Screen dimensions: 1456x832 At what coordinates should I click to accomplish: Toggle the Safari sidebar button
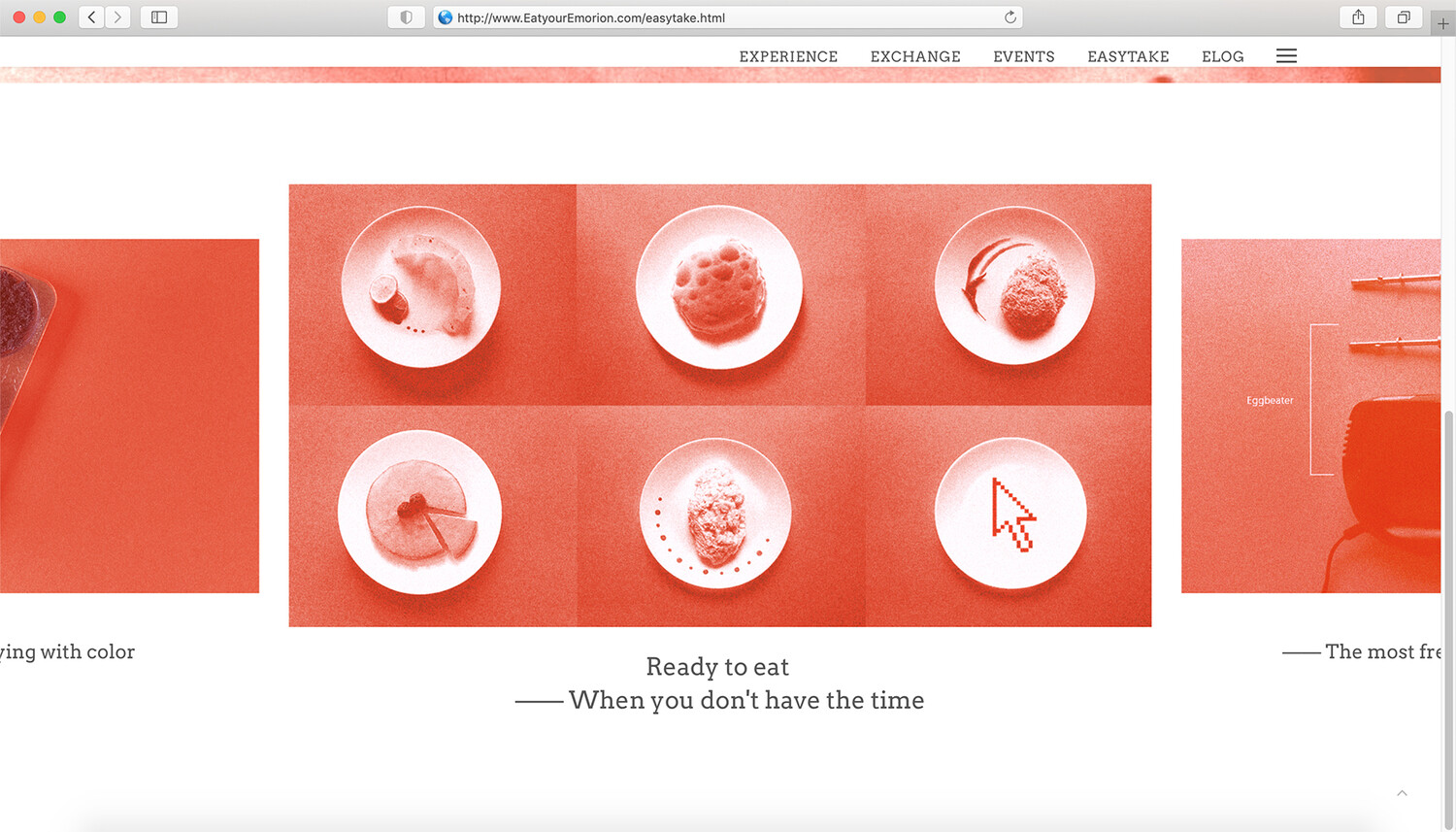(159, 17)
